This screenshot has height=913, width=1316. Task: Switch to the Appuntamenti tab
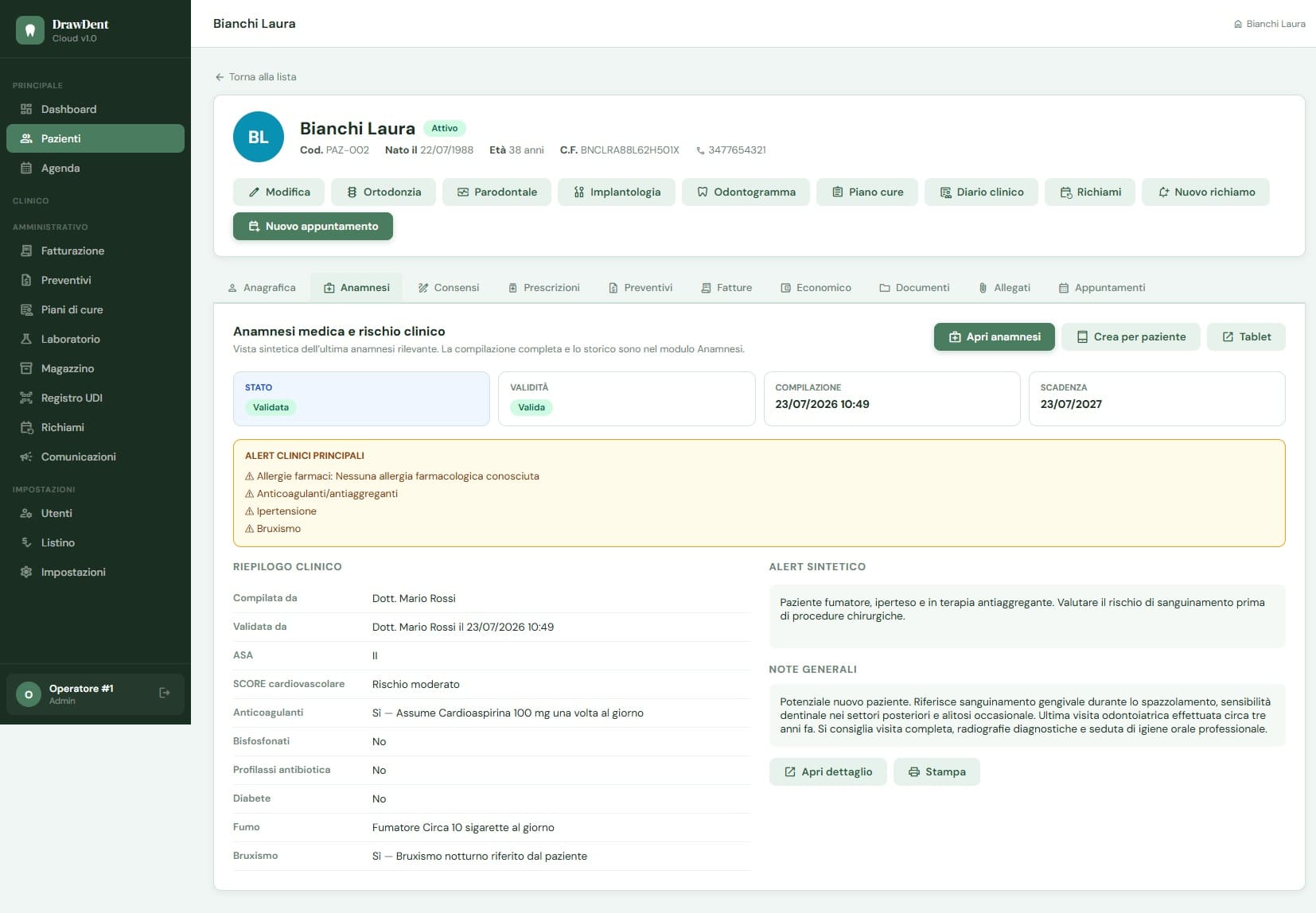click(1102, 288)
